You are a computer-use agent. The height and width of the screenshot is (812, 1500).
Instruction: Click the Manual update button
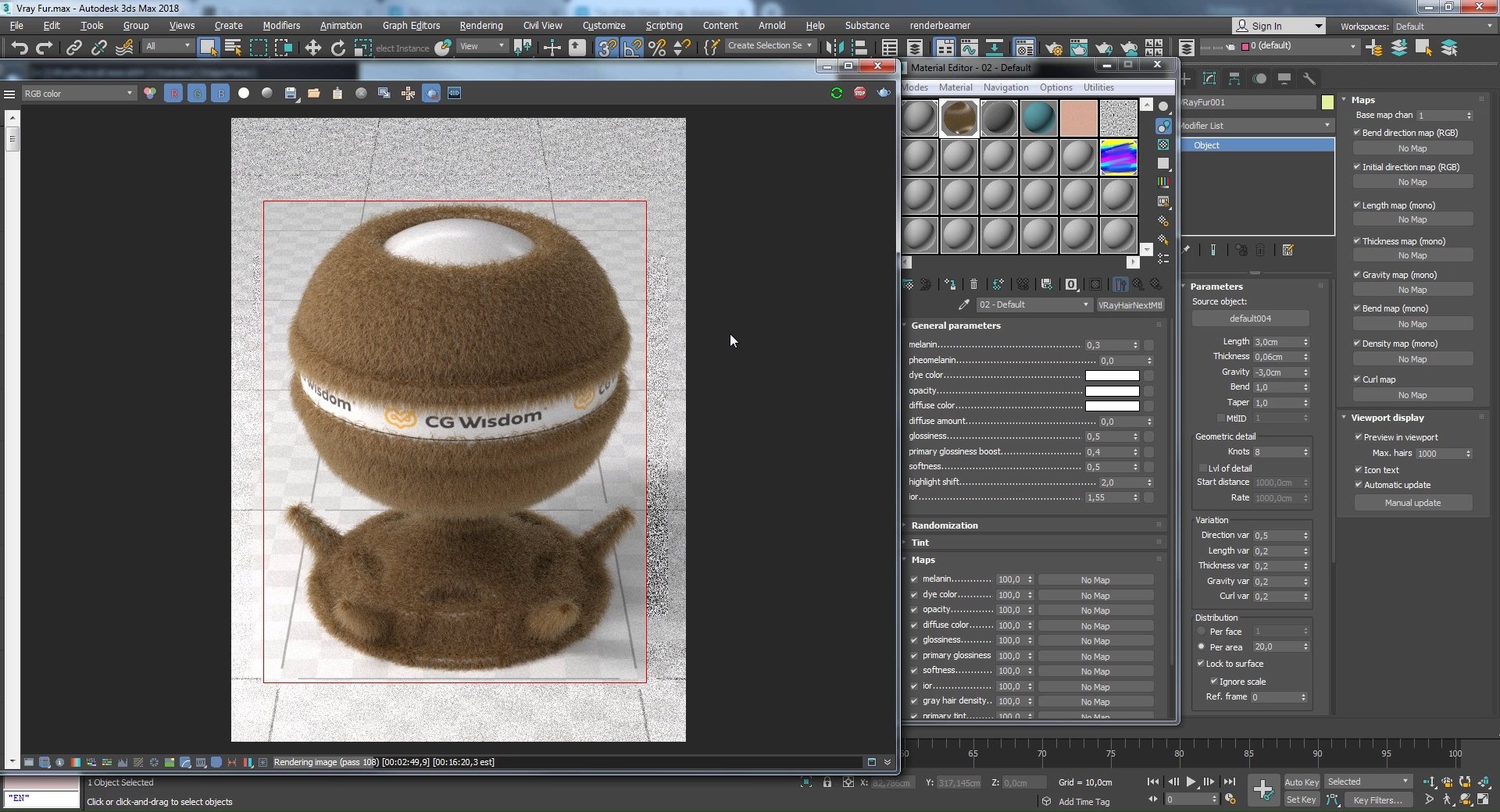[1412, 503]
